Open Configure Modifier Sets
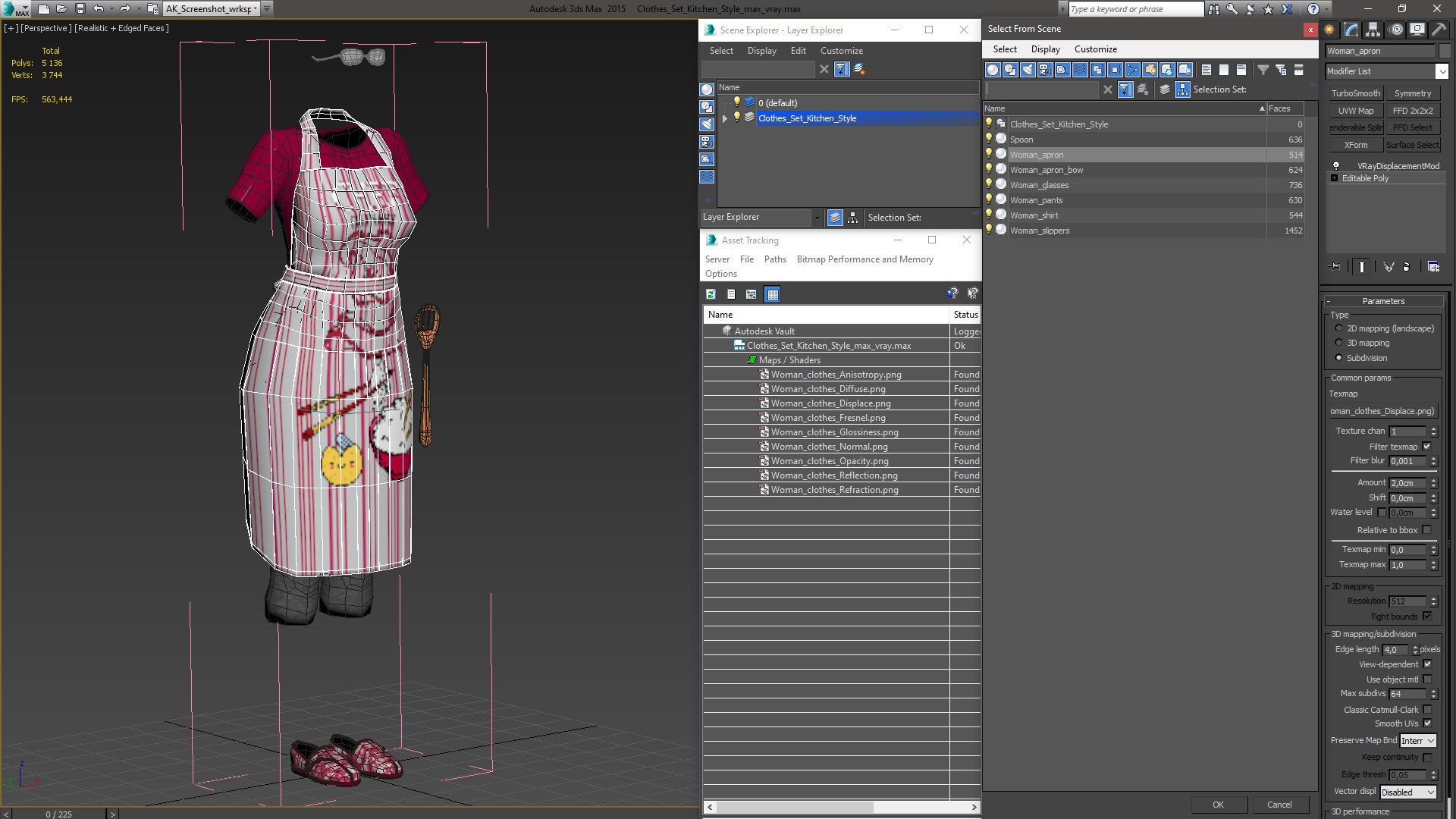Screen dimensions: 1456x819 tap(1433, 267)
